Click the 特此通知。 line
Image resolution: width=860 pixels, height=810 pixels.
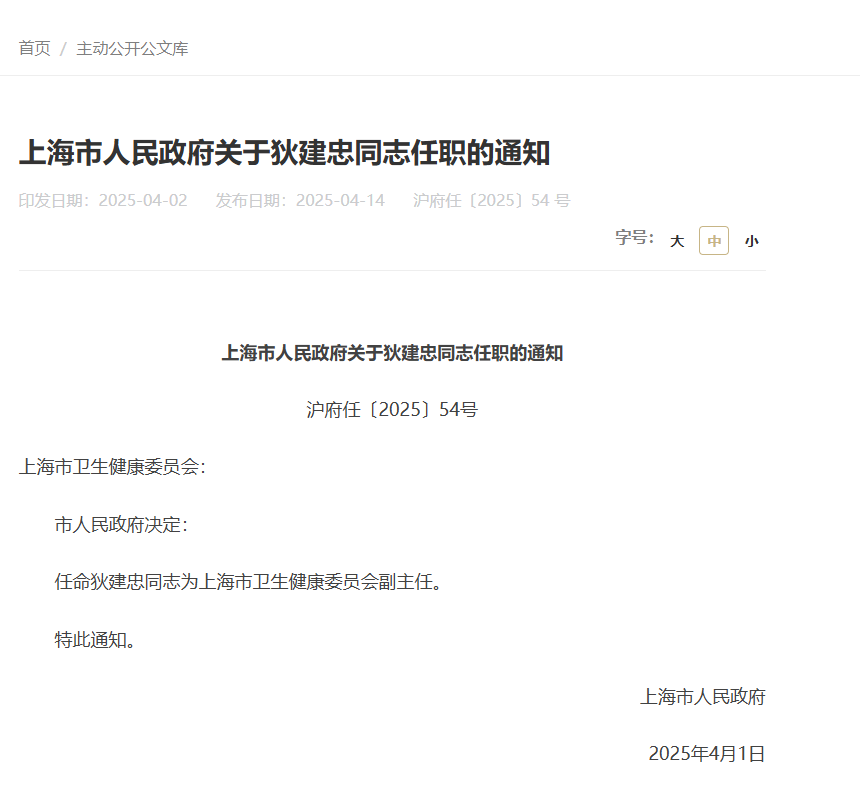[95, 639]
